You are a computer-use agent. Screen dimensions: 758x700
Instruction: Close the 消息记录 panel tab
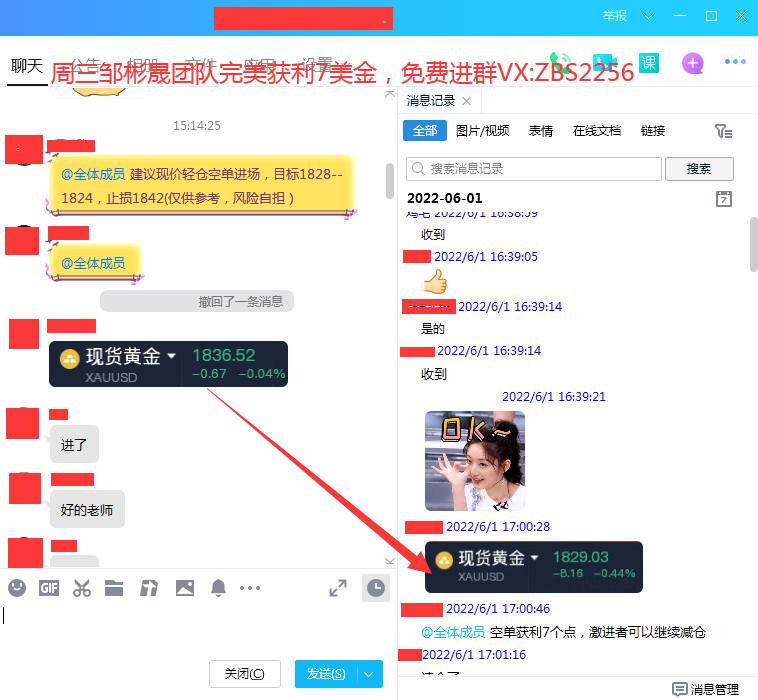[466, 101]
